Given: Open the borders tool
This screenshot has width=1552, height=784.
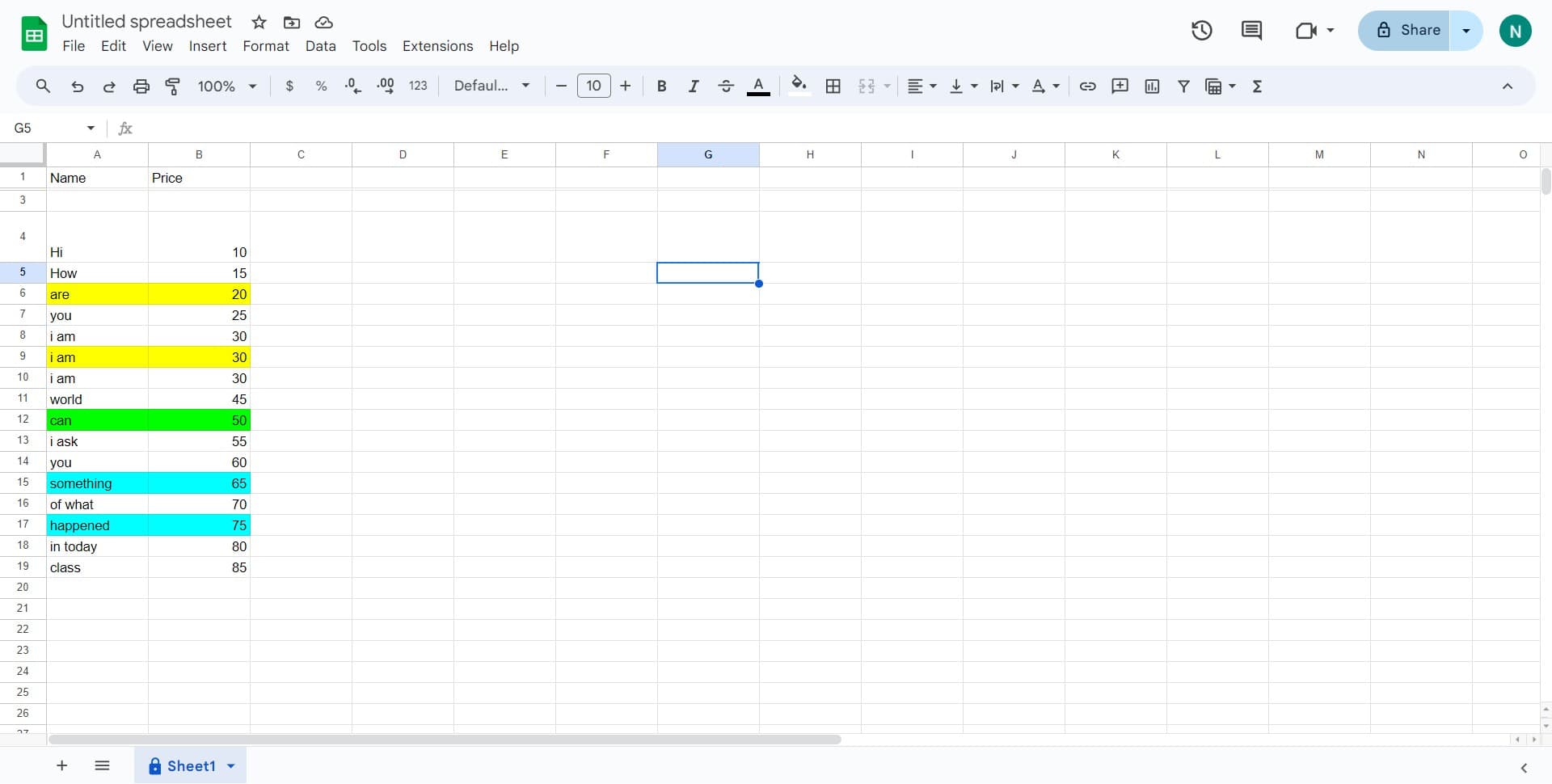Looking at the screenshot, I should pyautogui.click(x=833, y=86).
